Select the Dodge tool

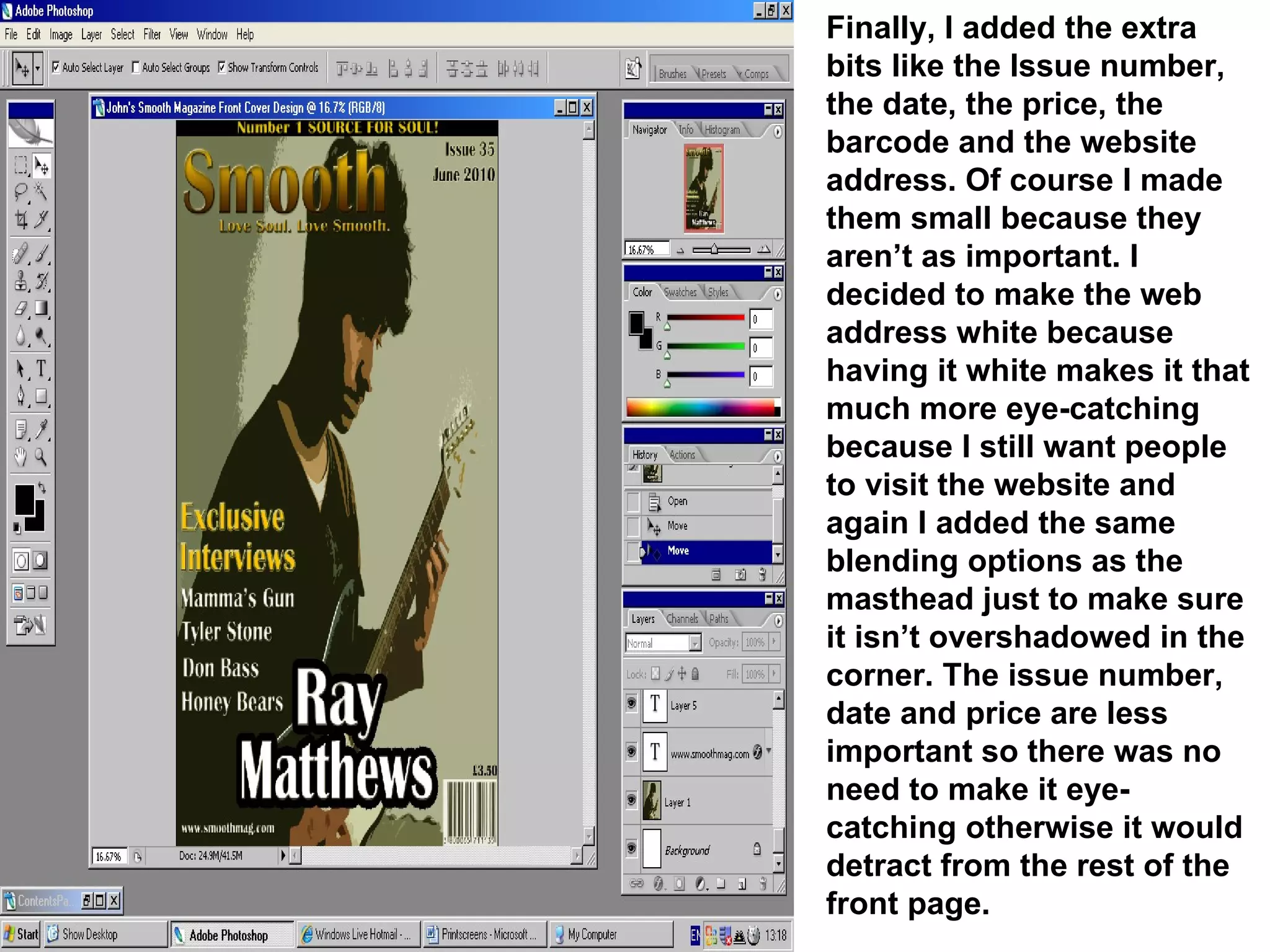pos(41,335)
